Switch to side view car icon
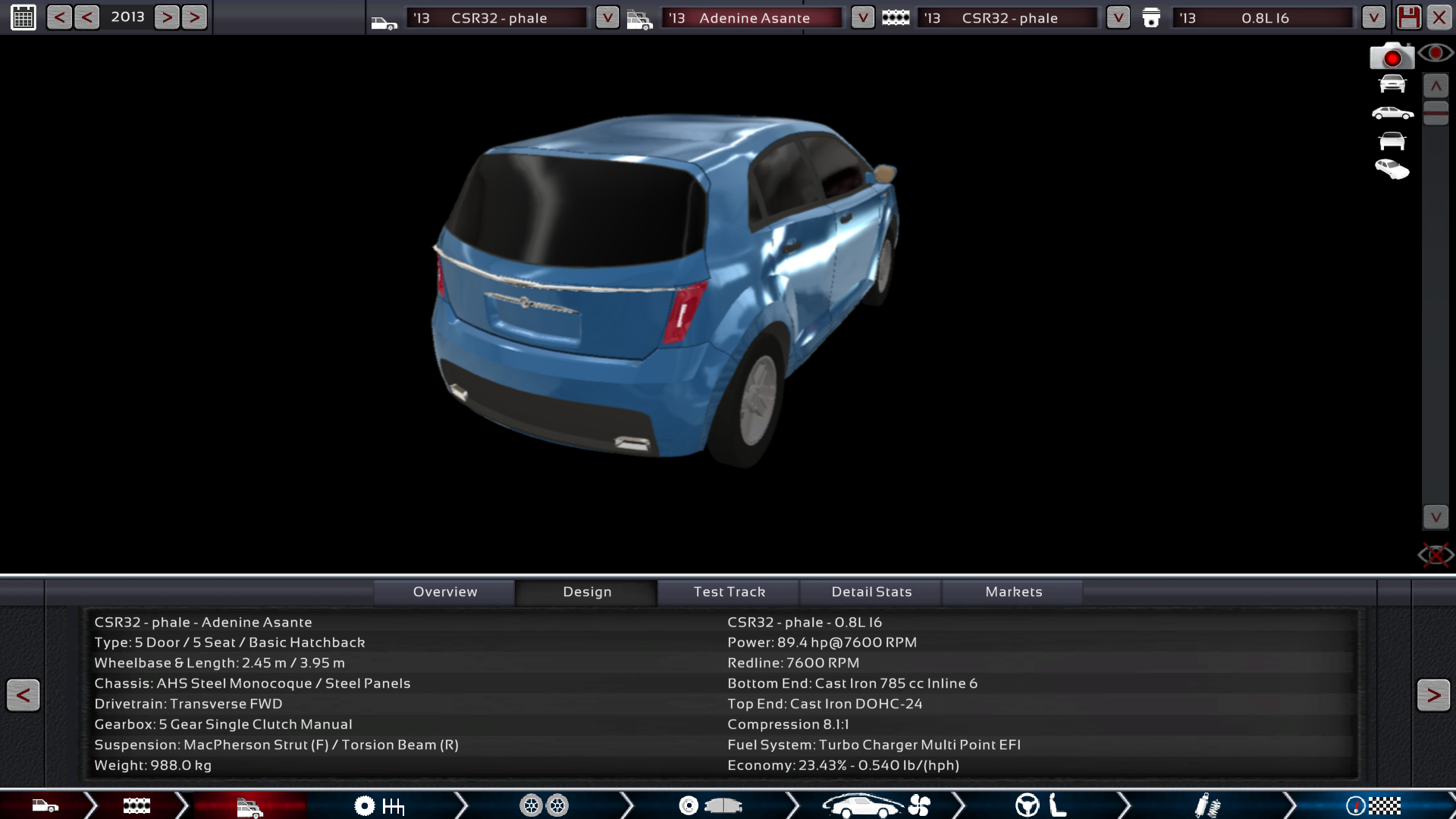The width and height of the screenshot is (1456, 819). [x=1392, y=114]
